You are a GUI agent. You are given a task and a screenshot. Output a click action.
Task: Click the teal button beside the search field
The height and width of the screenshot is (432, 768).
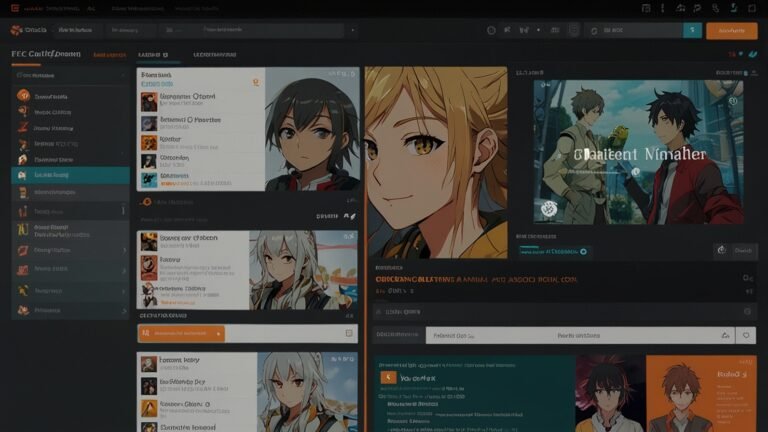click(692, 30)
